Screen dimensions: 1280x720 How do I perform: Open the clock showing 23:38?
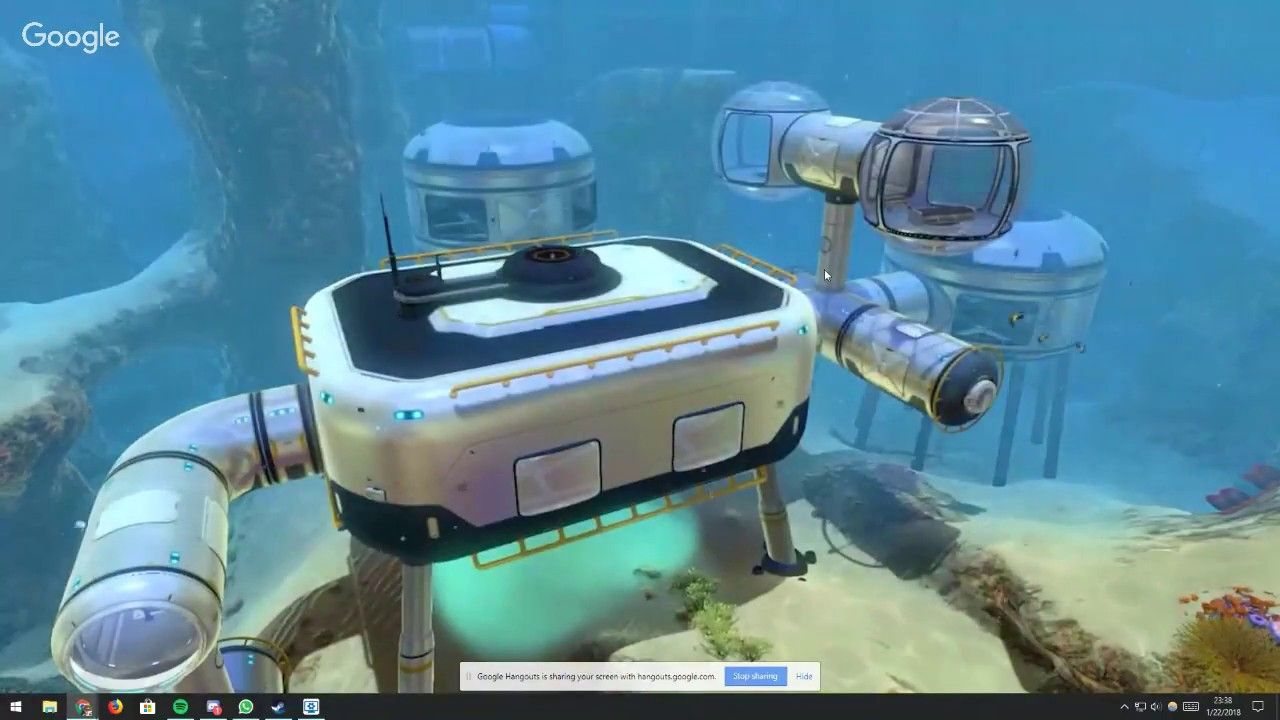tap(1225, 707)
